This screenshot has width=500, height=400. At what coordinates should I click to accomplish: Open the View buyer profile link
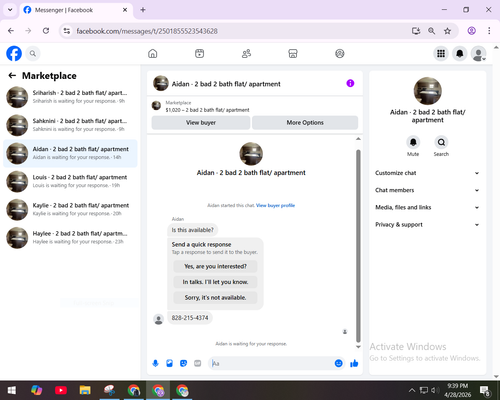coord(275,205)
